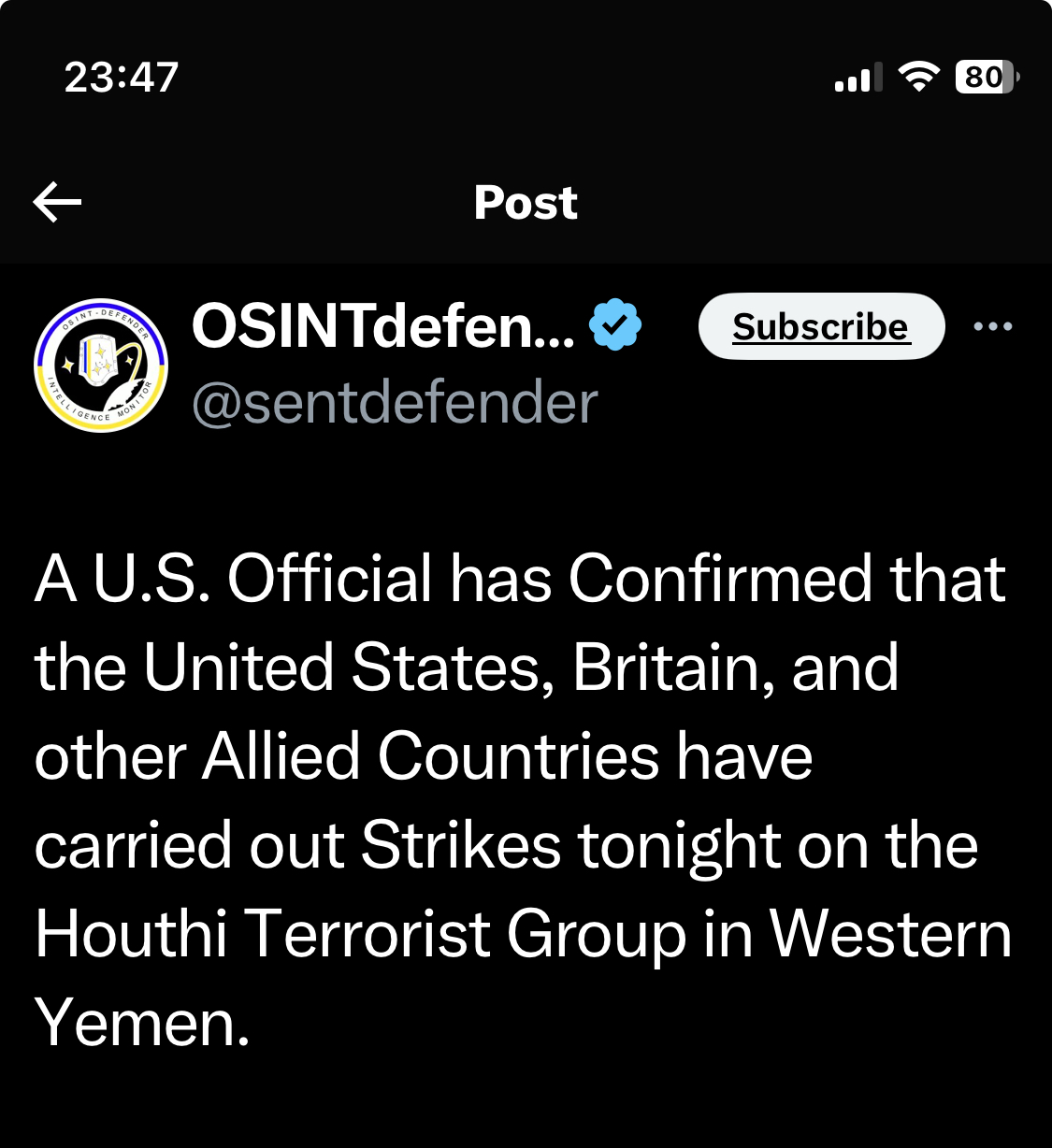Tap the cellular signal bars icon
1052x1148 pixels.
pyautogui.click(x=858, y=78)
